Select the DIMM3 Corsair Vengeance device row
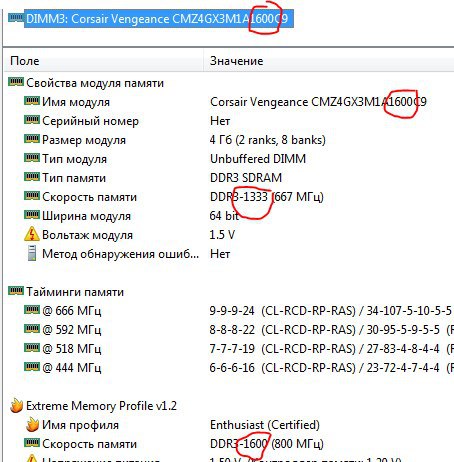This screenshot has height=462, width=454. coord(159,19)
